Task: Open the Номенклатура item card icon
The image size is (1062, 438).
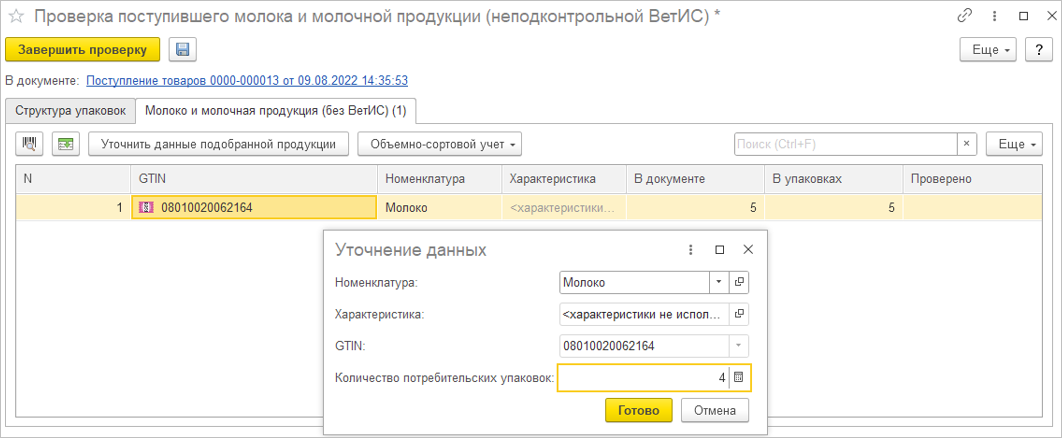Action: pyautogui.click(x=739, y=282)
